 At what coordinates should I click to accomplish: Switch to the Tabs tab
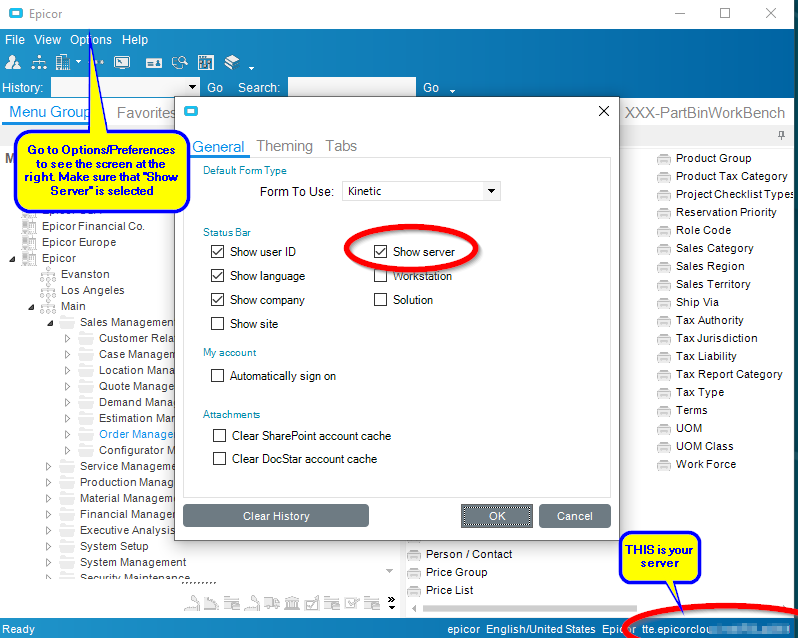tap(341, 146)
